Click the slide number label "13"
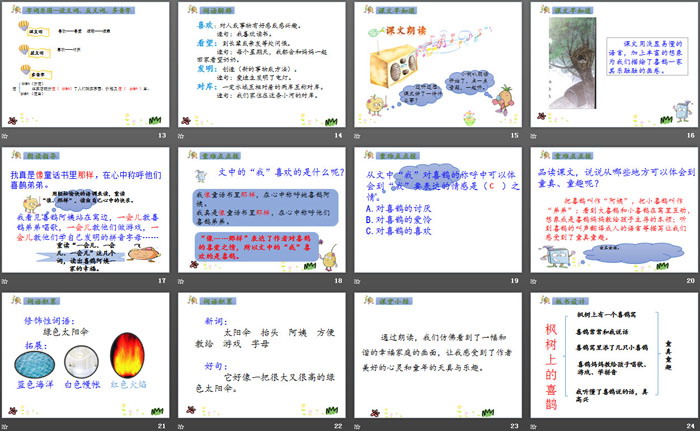This screenshot has width=700, height=431. pos(162,135)
